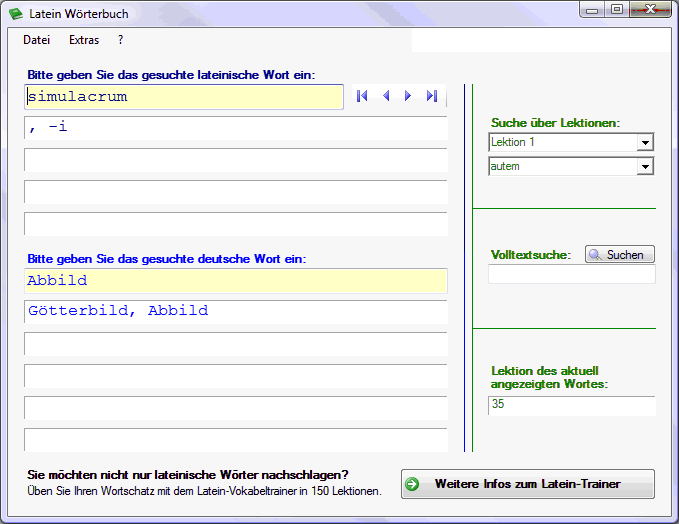Open the Extras menu
Image resolution: width=679 pixels, height=524 pixels.
(84, 41)
